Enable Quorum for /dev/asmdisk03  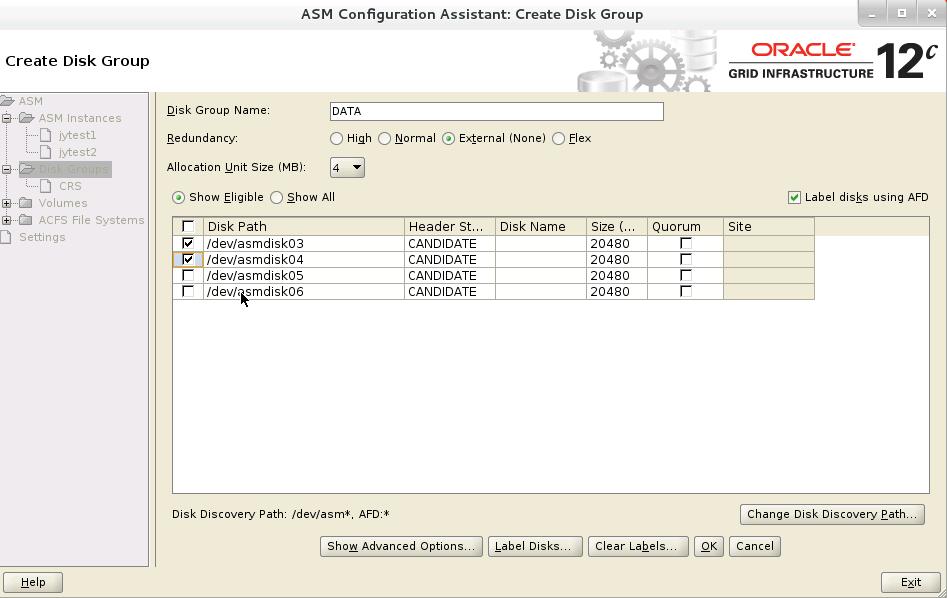pyautogui.click(x=685, y=243)
